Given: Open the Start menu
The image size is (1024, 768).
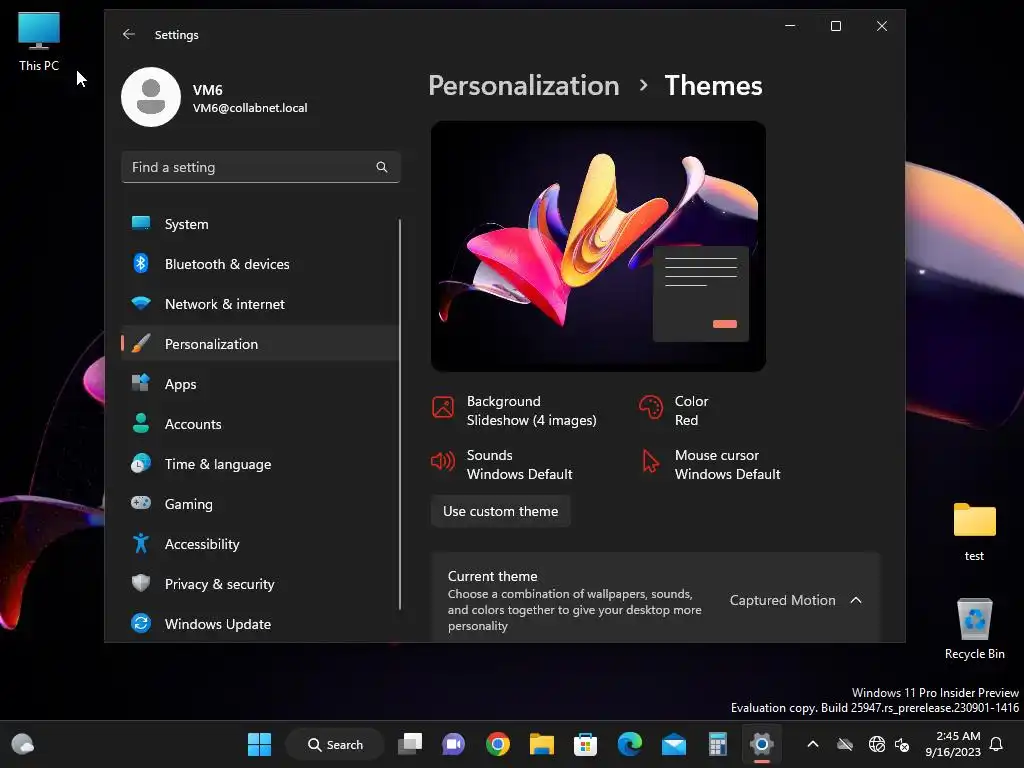Looking at the screenshot, I should click(259, 744).
